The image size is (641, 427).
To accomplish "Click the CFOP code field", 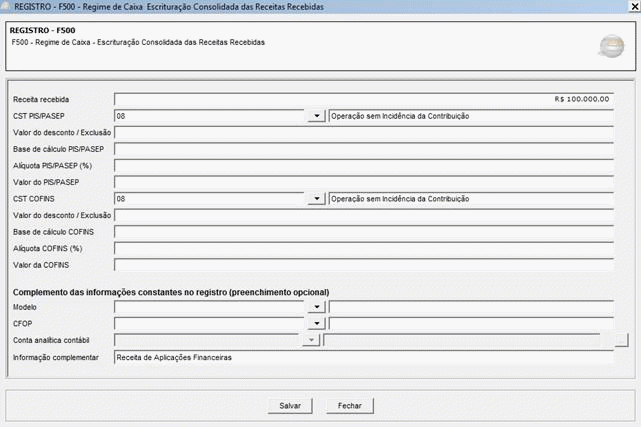I will click(210, 324).
